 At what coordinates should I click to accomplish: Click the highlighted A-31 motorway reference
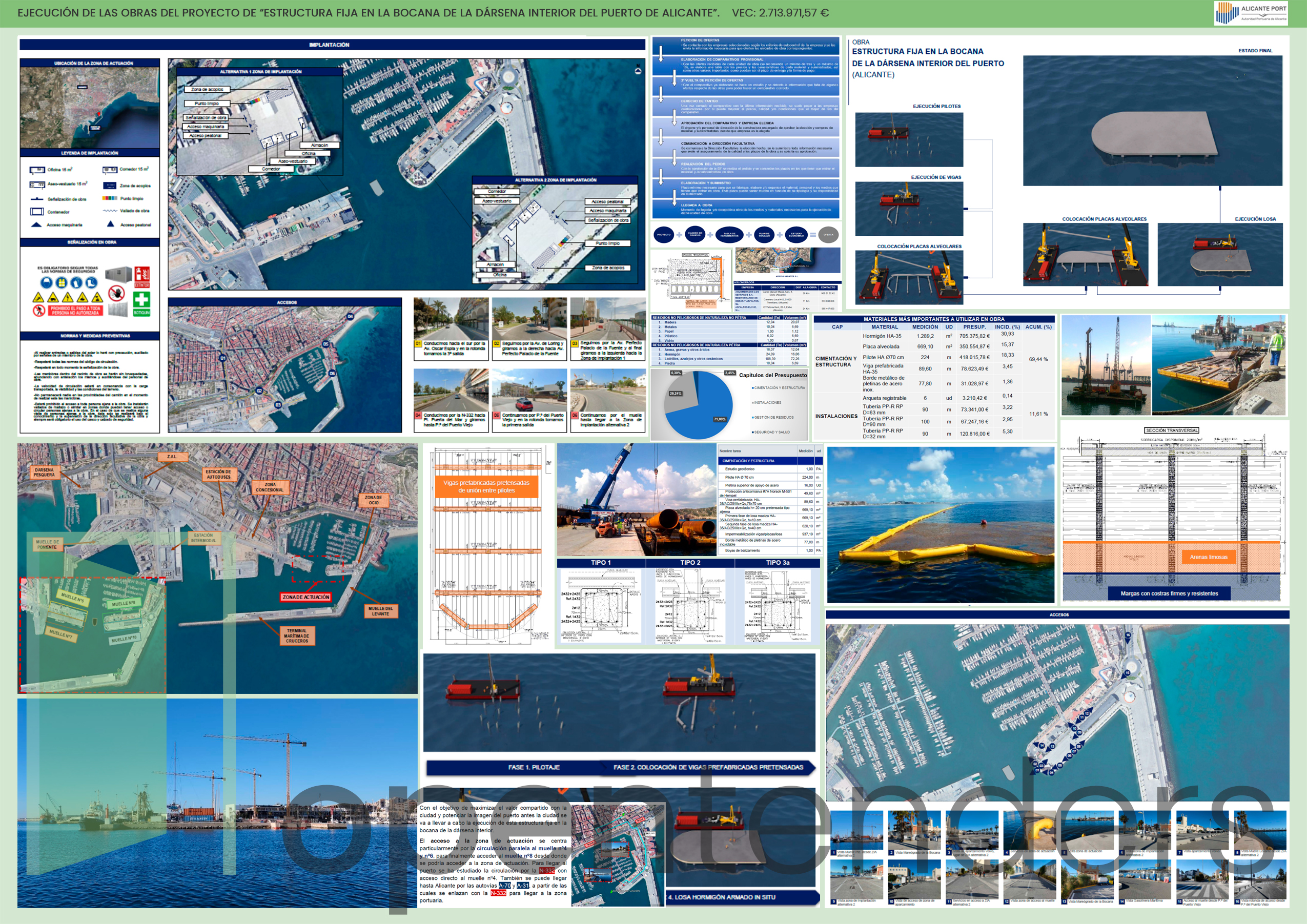(523, 885)
